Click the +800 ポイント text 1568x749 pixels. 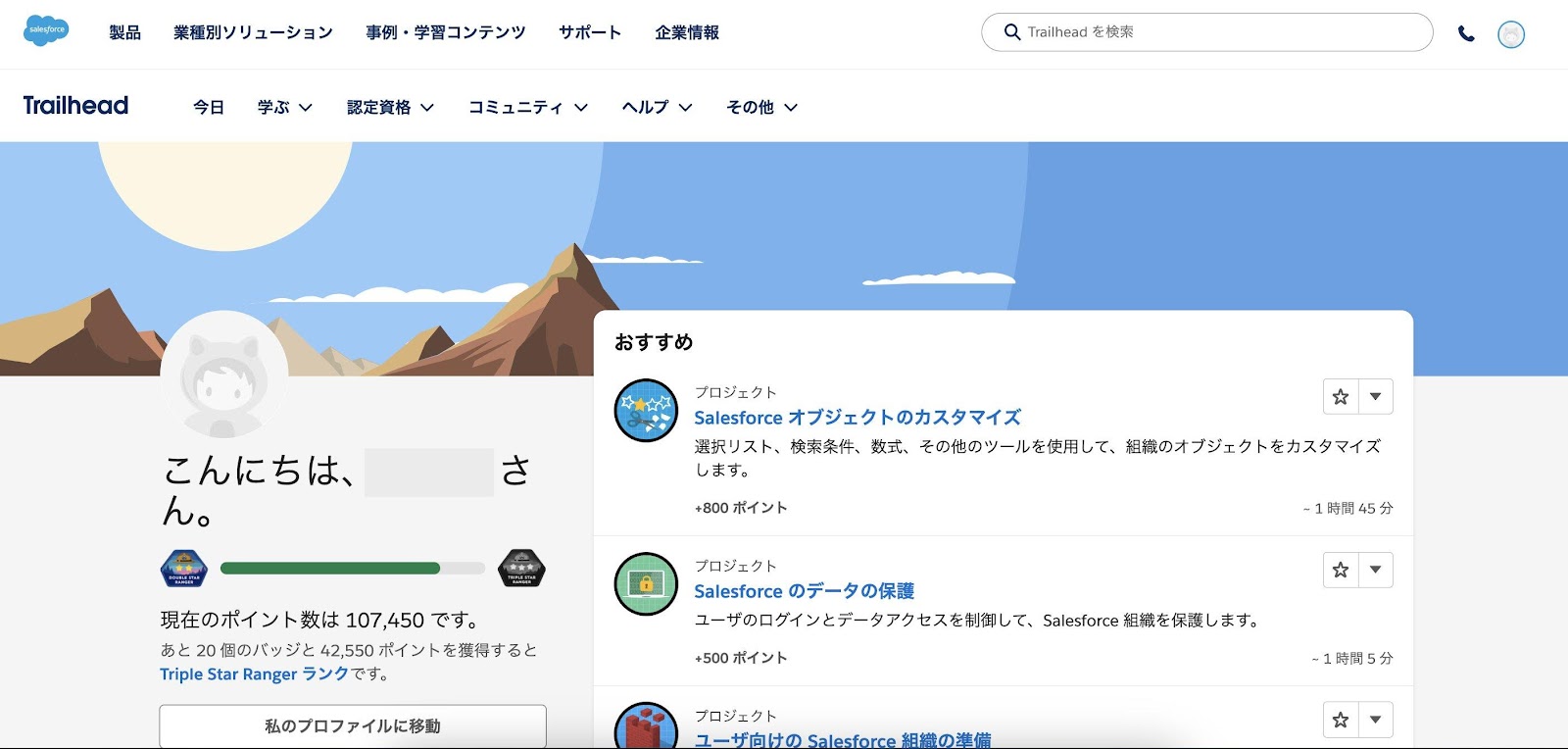pos(741,508)
